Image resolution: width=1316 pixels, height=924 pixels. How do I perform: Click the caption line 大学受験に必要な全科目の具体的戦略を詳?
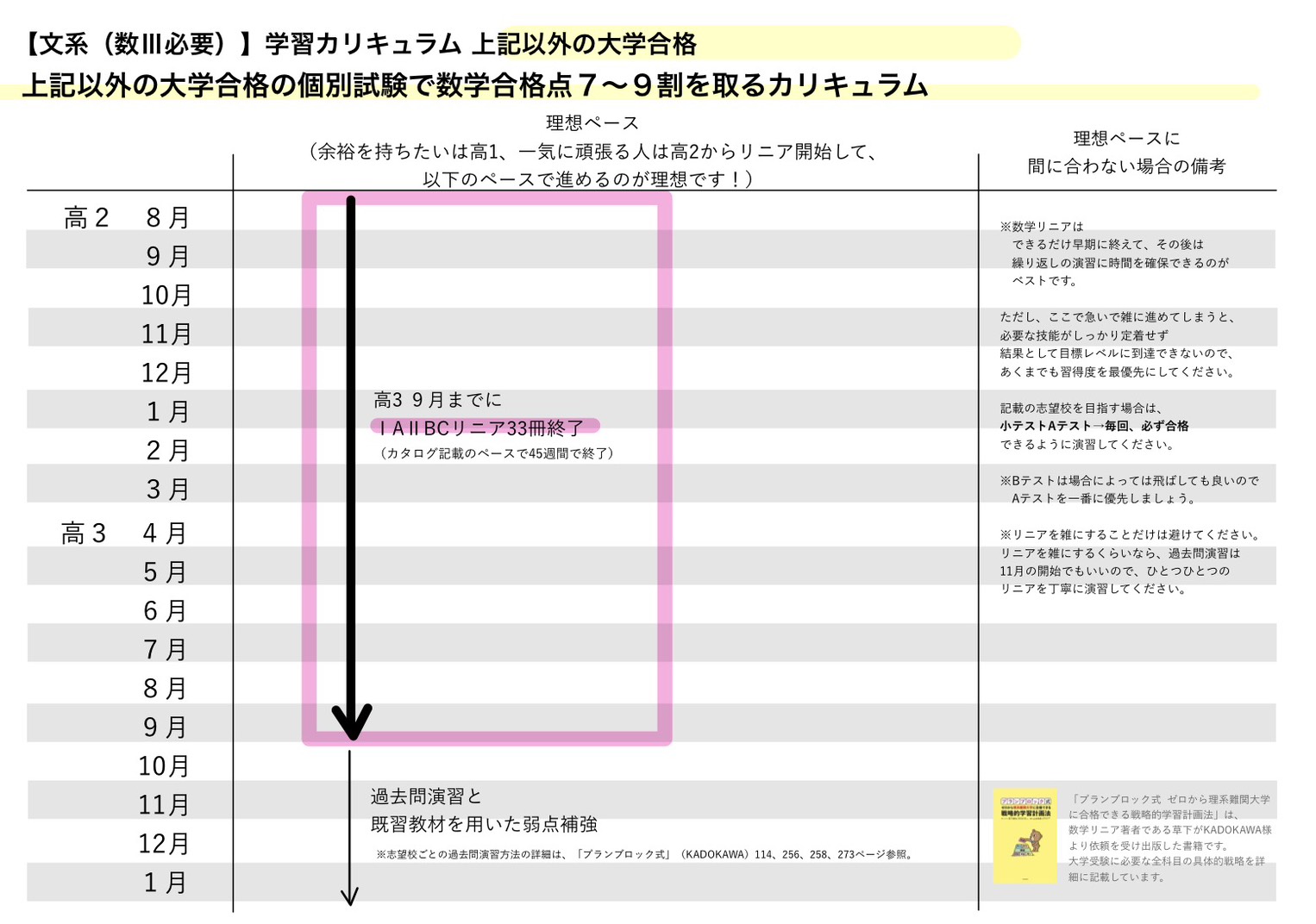tap(1168, 862)
